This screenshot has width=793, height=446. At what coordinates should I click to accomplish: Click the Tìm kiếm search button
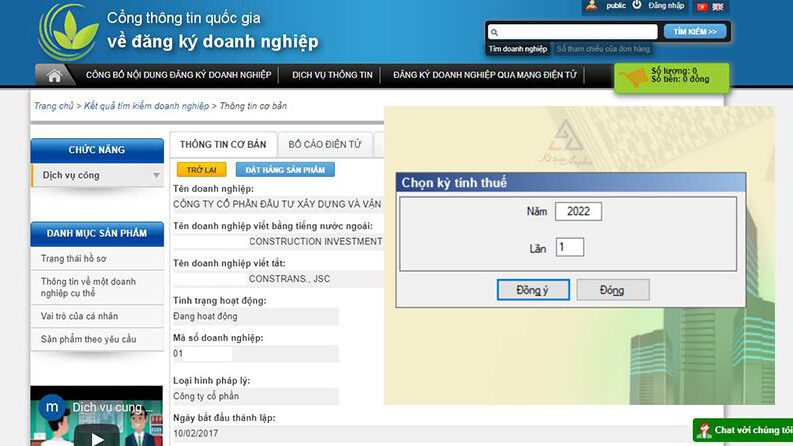pos(695,31)
